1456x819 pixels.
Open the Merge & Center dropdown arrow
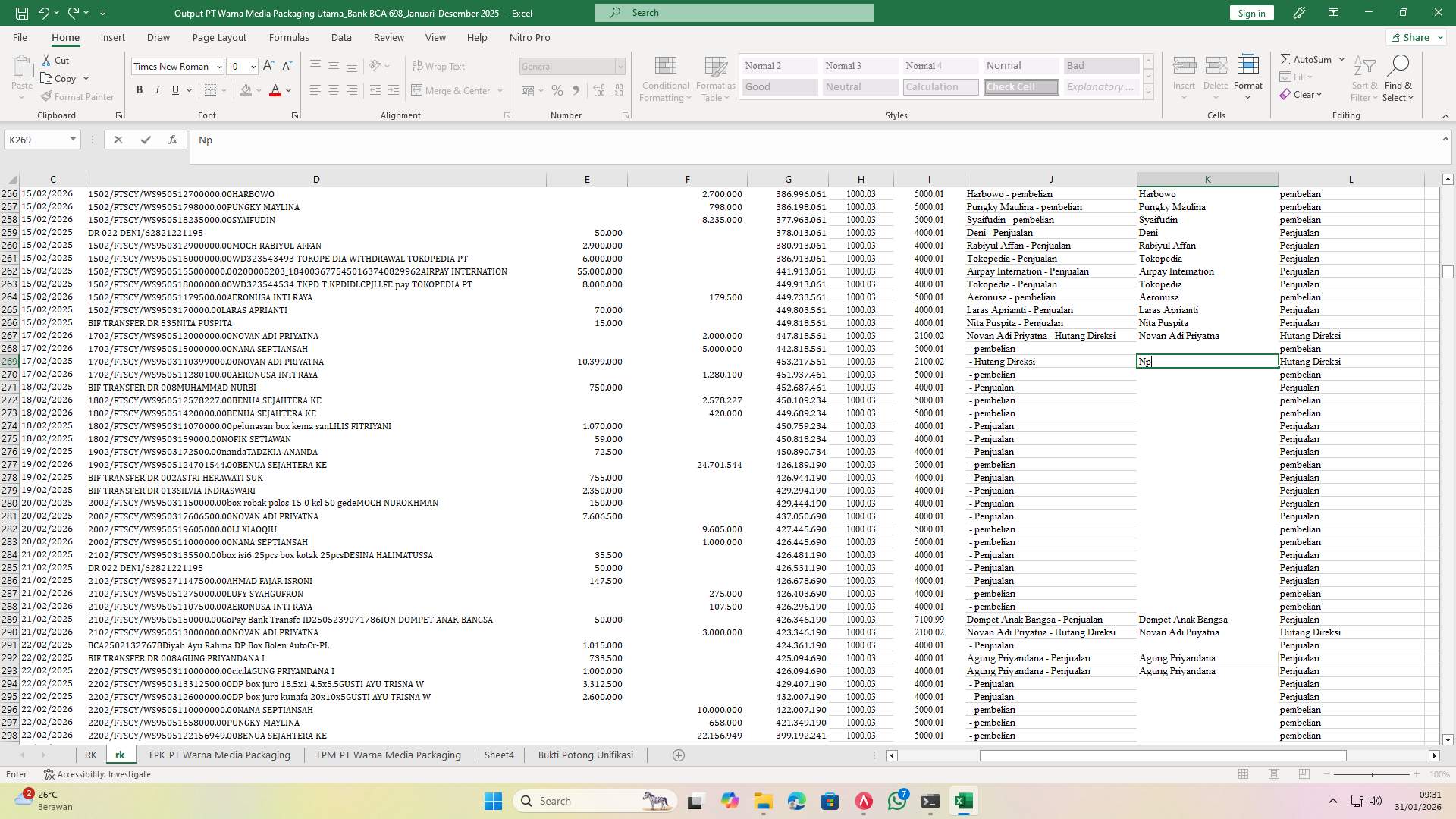[500, 90]
